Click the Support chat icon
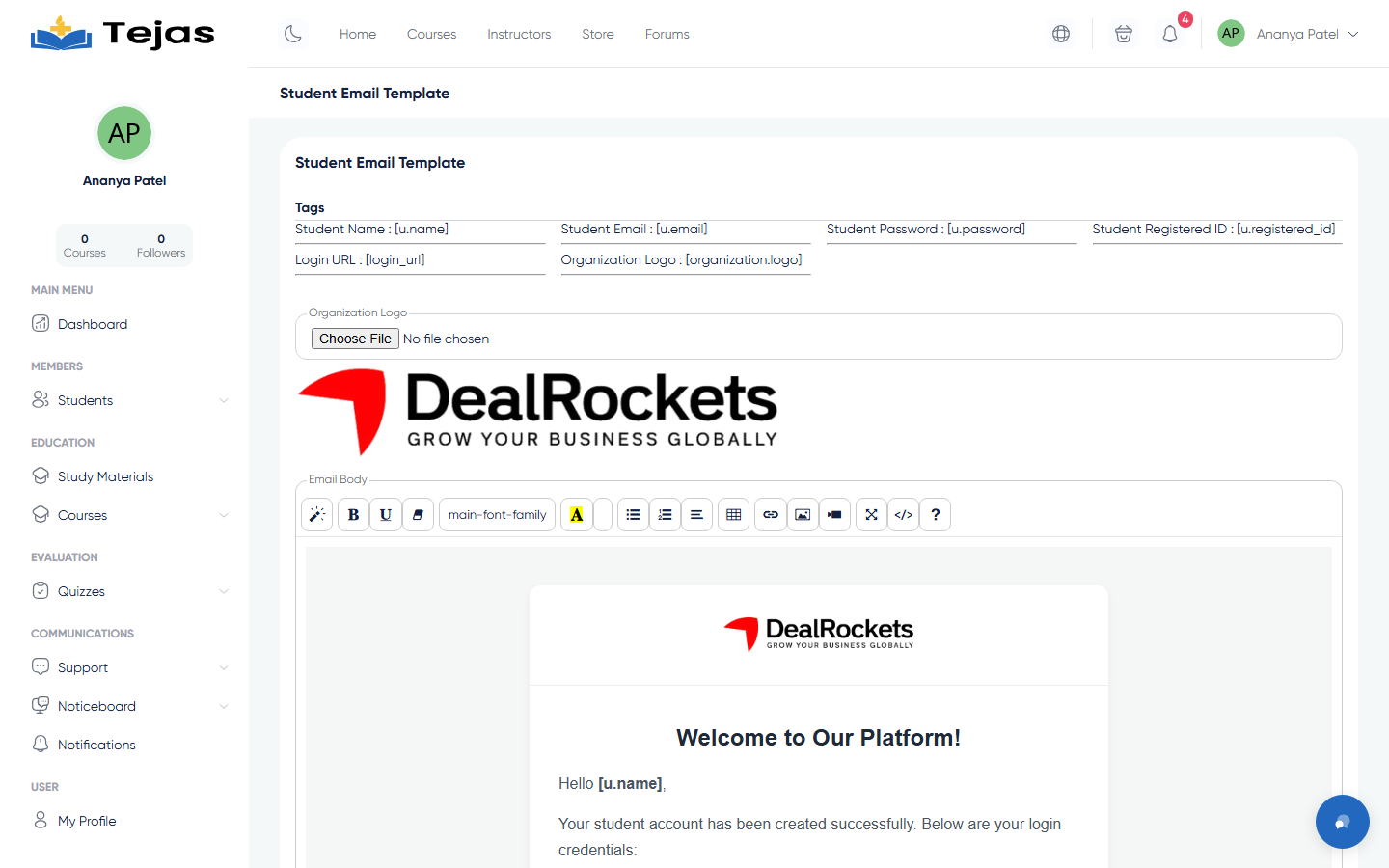 tap(41, 666)
